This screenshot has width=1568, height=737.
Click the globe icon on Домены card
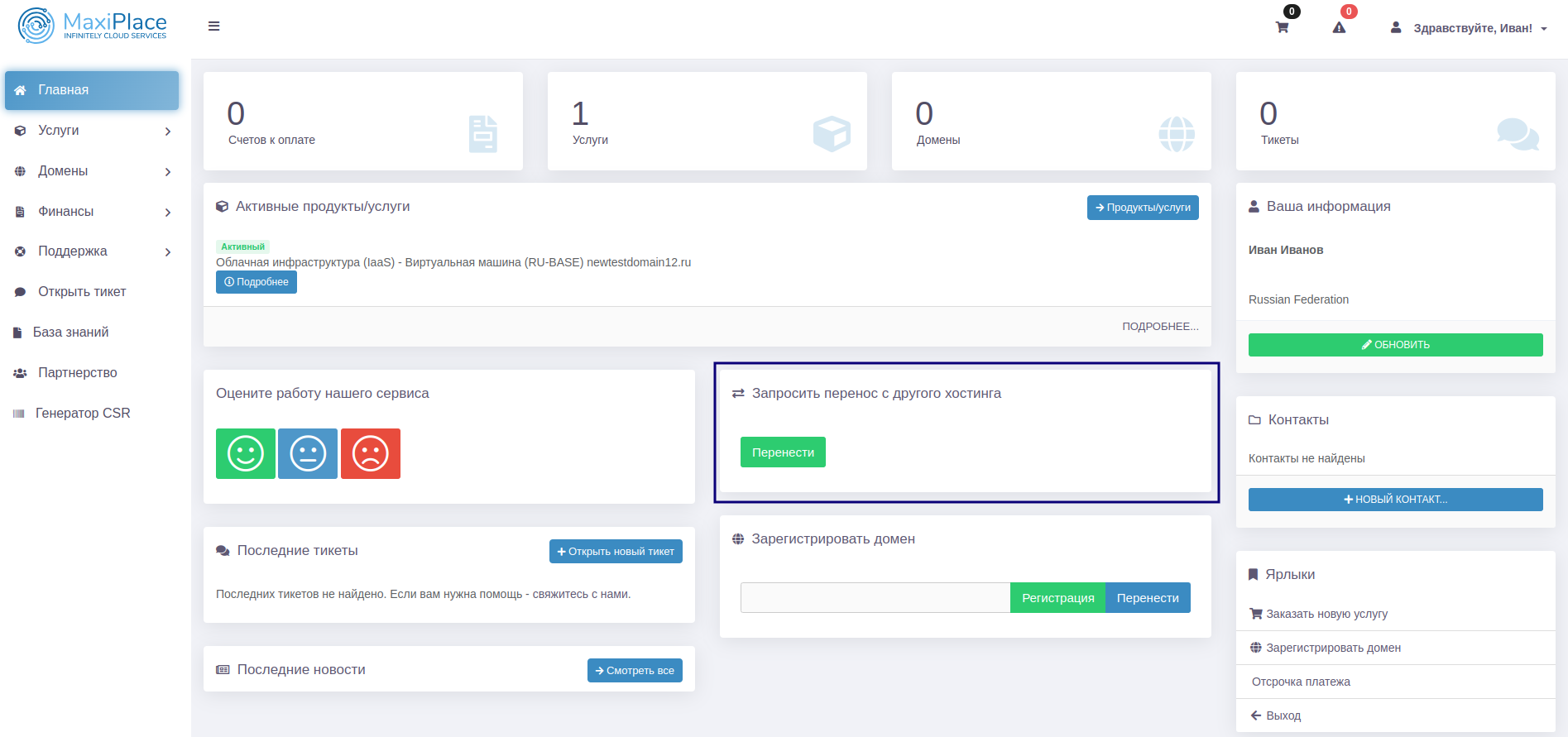(x=1177, y=134)
